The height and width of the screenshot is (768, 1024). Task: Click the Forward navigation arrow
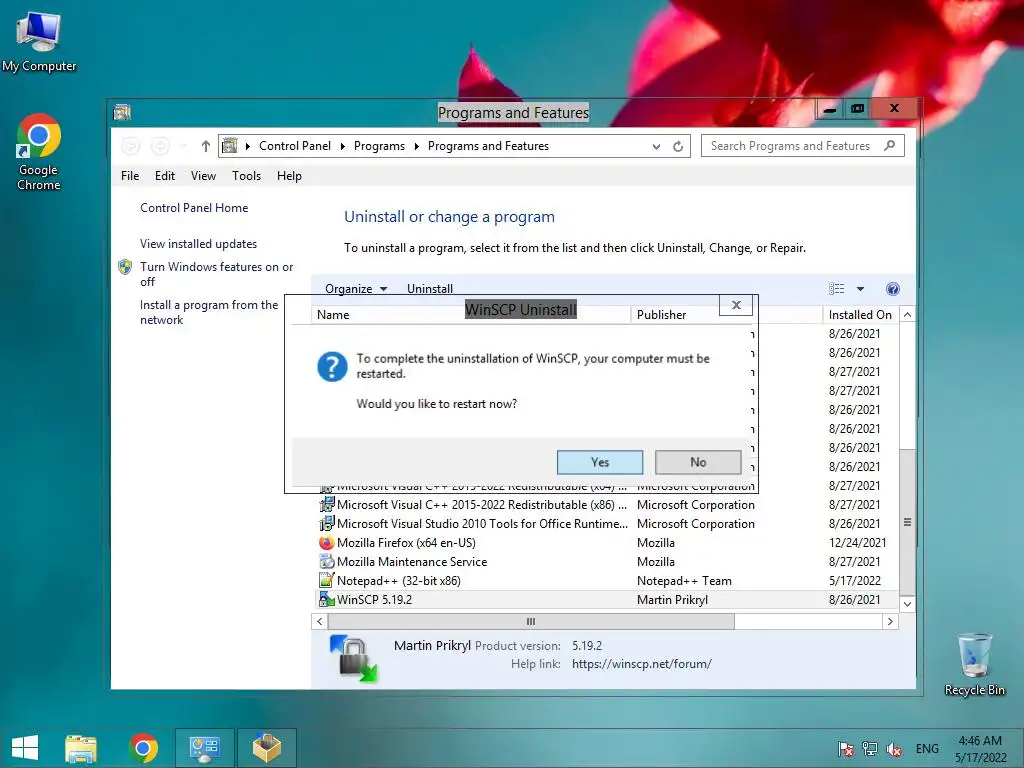(x=160, y=146)
